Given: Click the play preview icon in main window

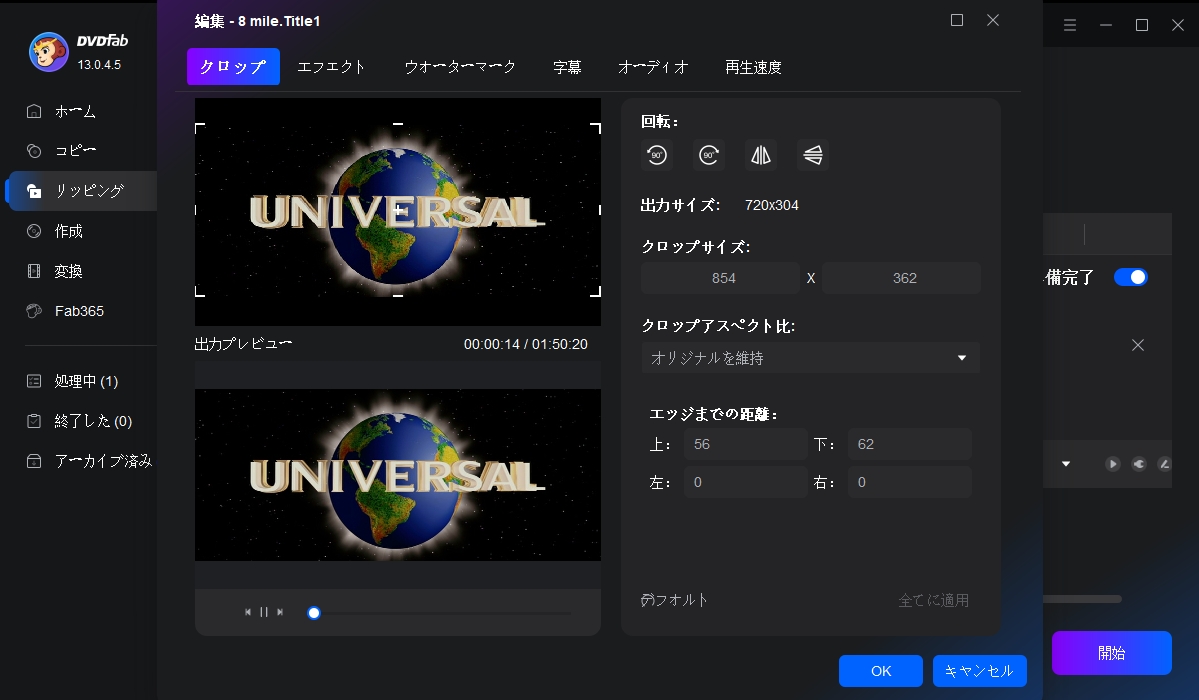Looking at the screenshot, I should click(x=1113, y=464).
